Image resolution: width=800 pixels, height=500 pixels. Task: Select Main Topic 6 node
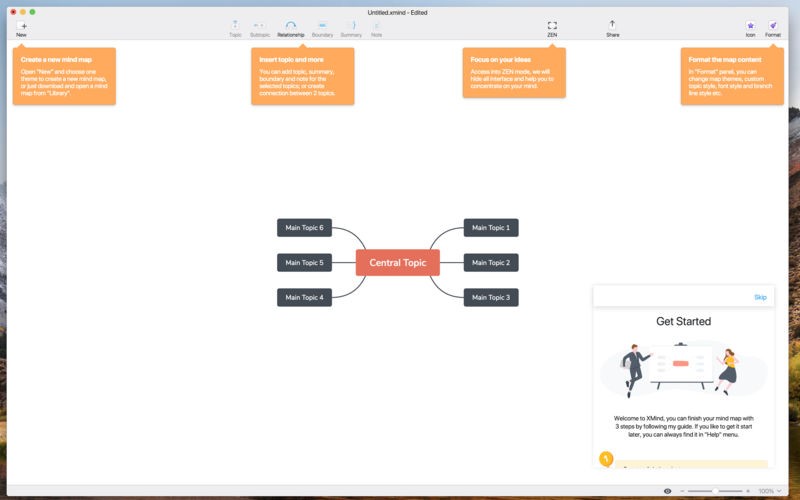[305, 228]
